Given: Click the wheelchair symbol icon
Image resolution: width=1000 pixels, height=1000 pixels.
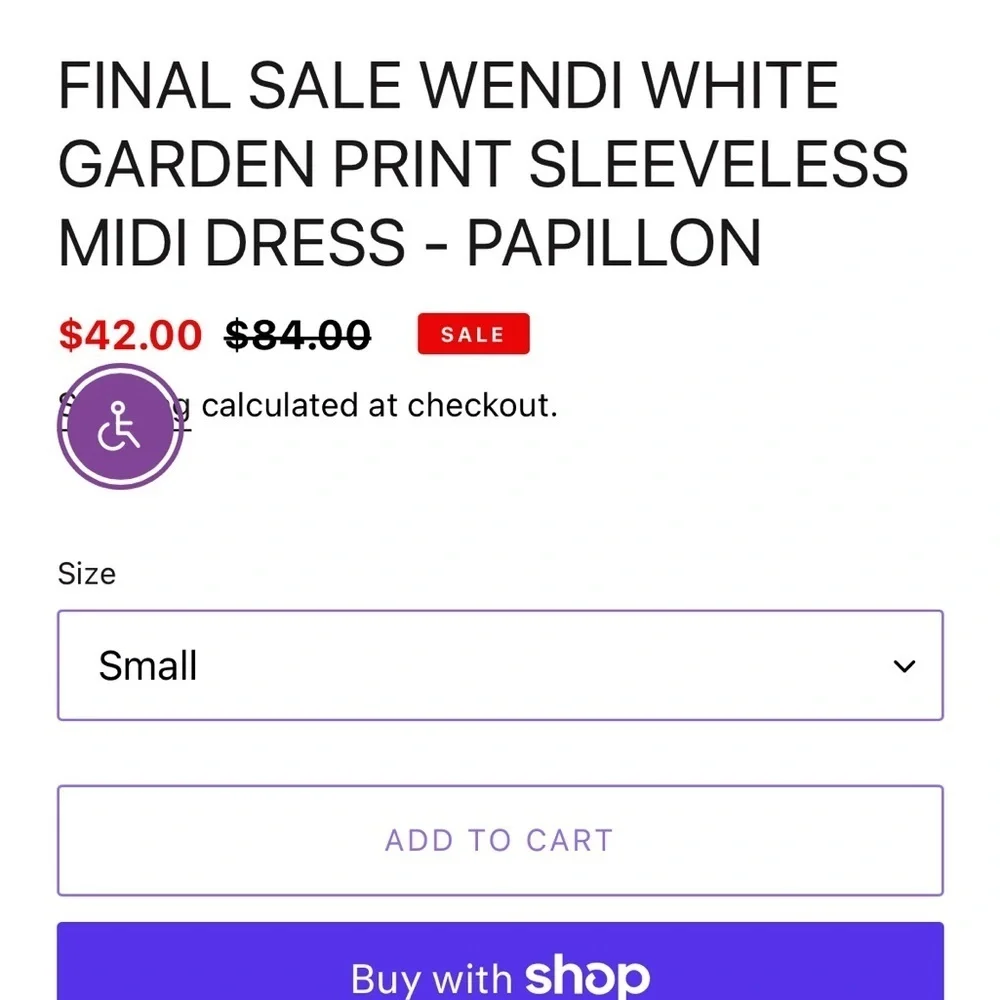Looking at the screenshot, I should tap(119, 426).
